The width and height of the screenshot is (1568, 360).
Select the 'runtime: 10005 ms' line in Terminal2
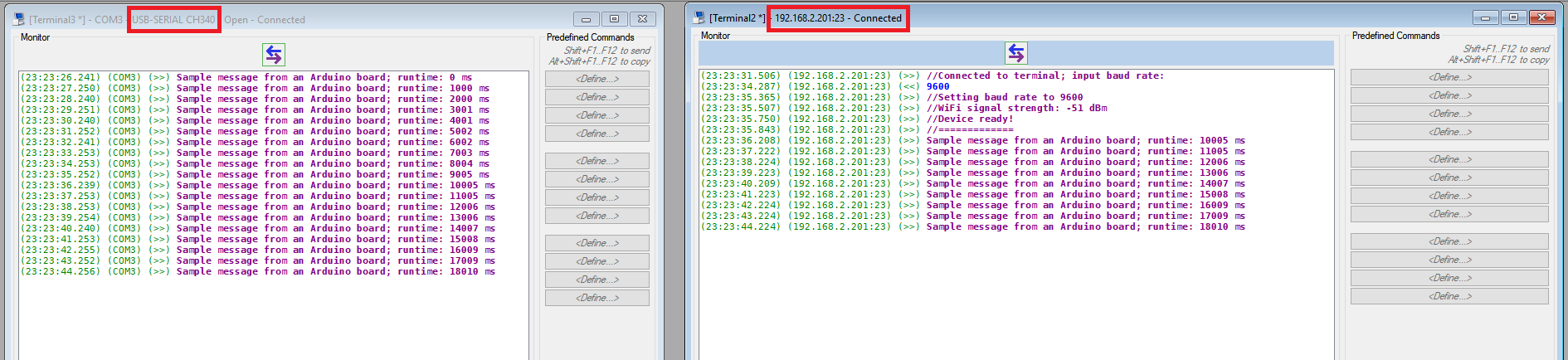(x=973, y=140)
